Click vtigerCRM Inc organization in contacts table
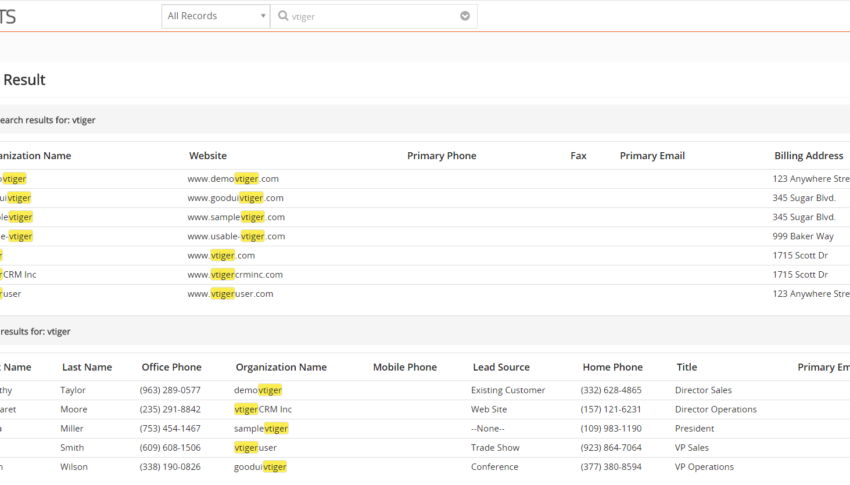This screenshot has height=485, width=850. pos(263,410)
